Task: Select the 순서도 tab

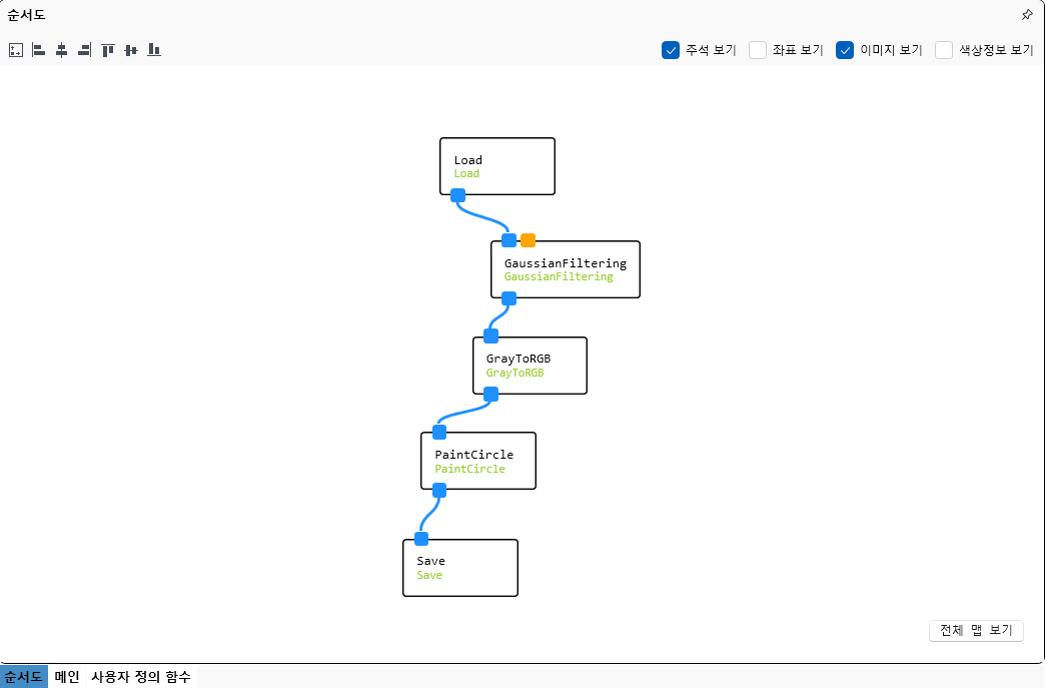Action: 24,677
